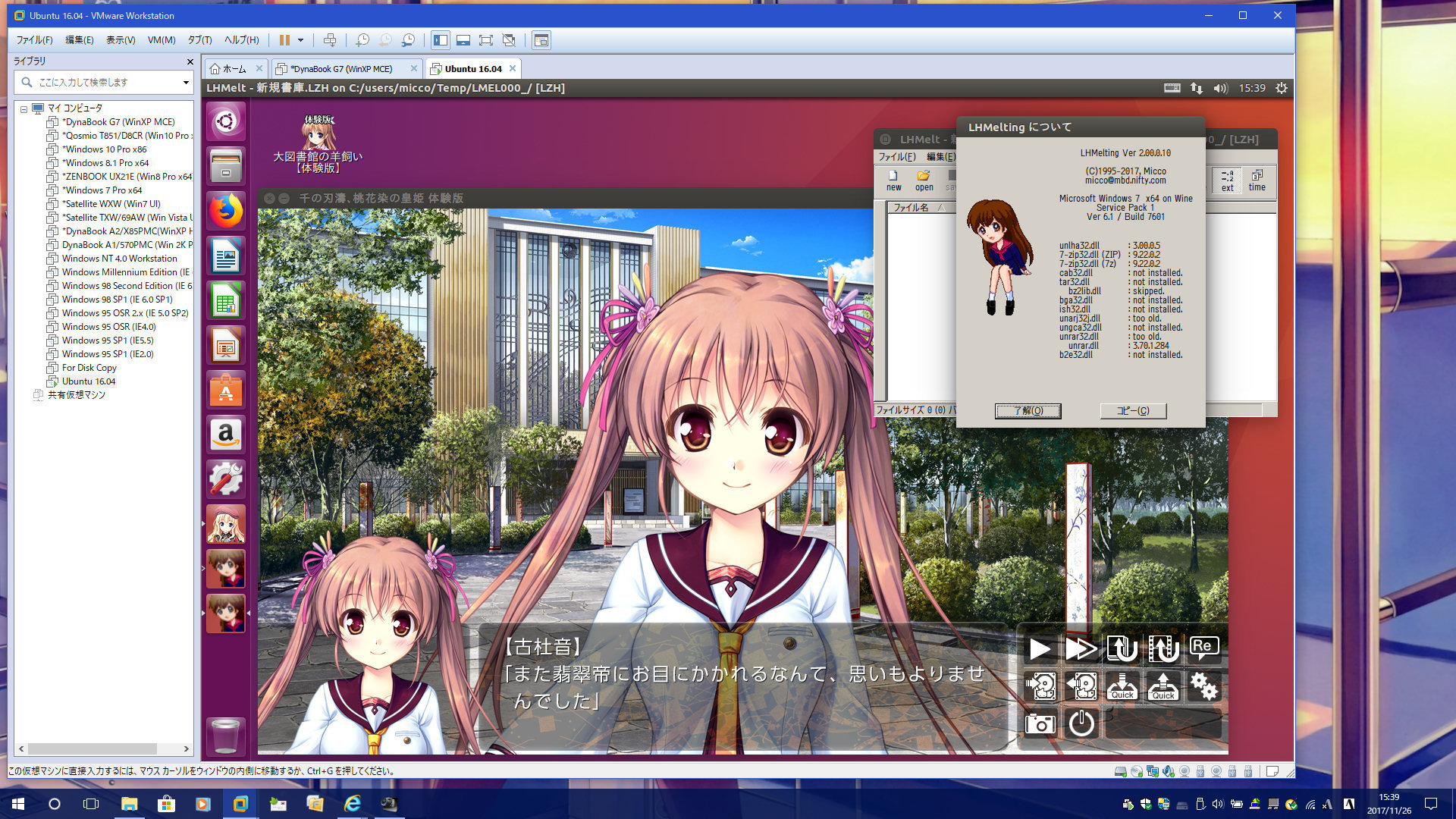Open the library search dropdown arrow
1456x819 pixels.
click(x=186, y=83)
